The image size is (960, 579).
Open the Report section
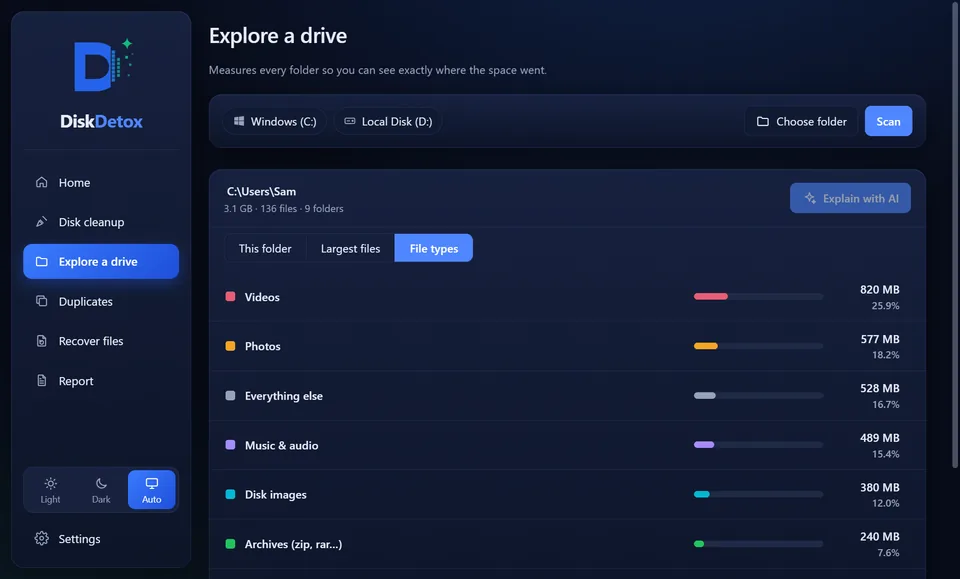(x=101, y=381)
